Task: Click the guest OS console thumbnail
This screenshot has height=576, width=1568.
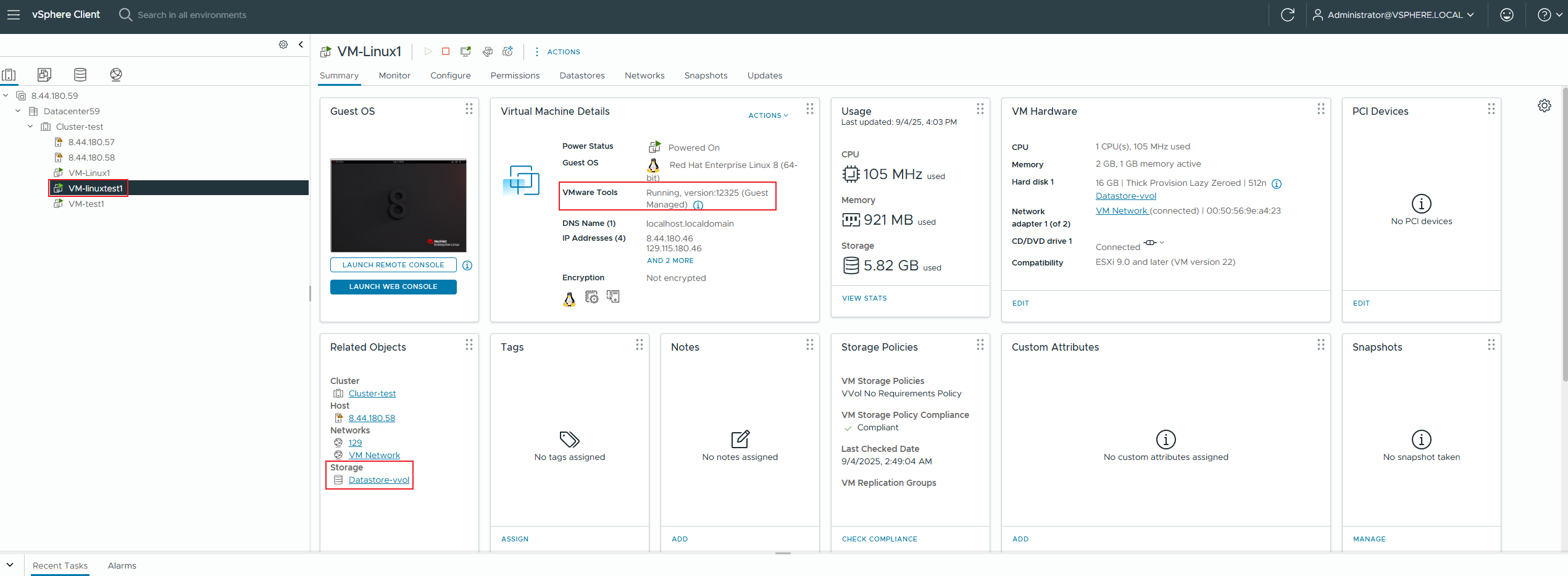Action: 398,205
